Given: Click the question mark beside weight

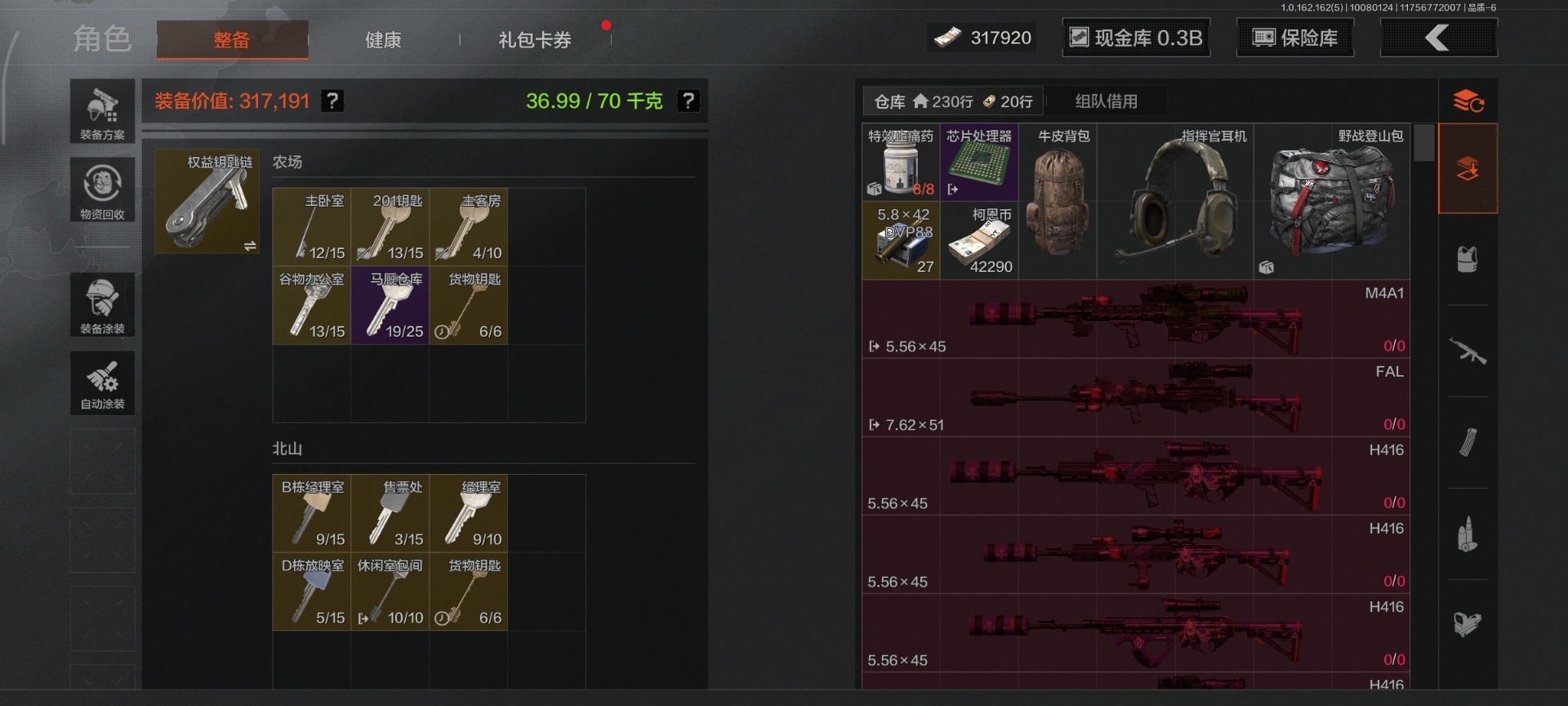Looking at the screenshot, I should click(x=689, y=101).
